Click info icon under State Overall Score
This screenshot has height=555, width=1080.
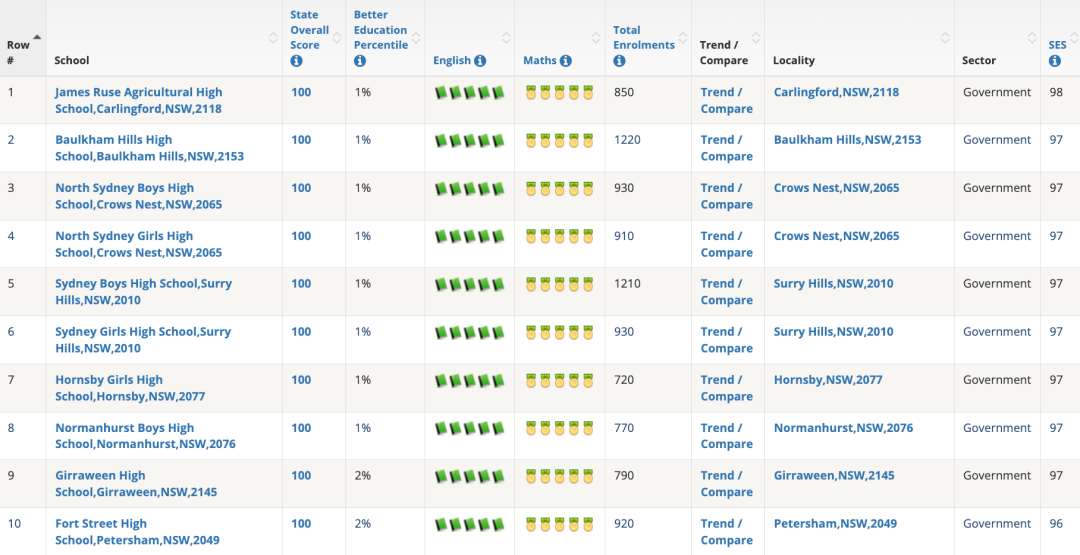tap(297, 61)
